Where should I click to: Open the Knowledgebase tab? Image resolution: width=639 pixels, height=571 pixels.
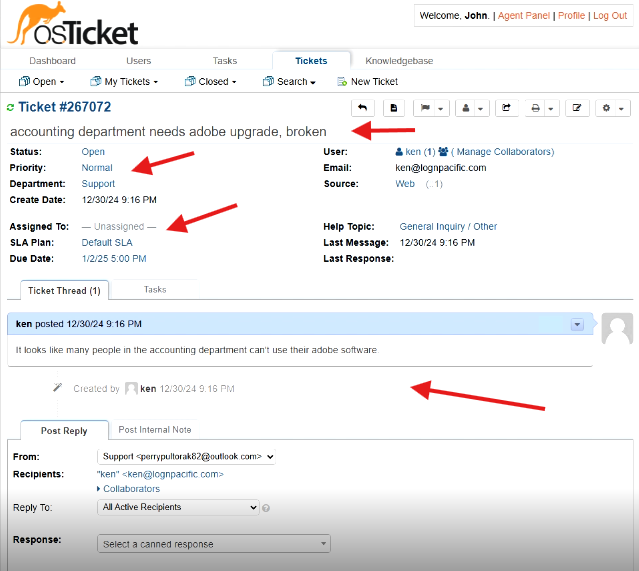tap(399, 61)
